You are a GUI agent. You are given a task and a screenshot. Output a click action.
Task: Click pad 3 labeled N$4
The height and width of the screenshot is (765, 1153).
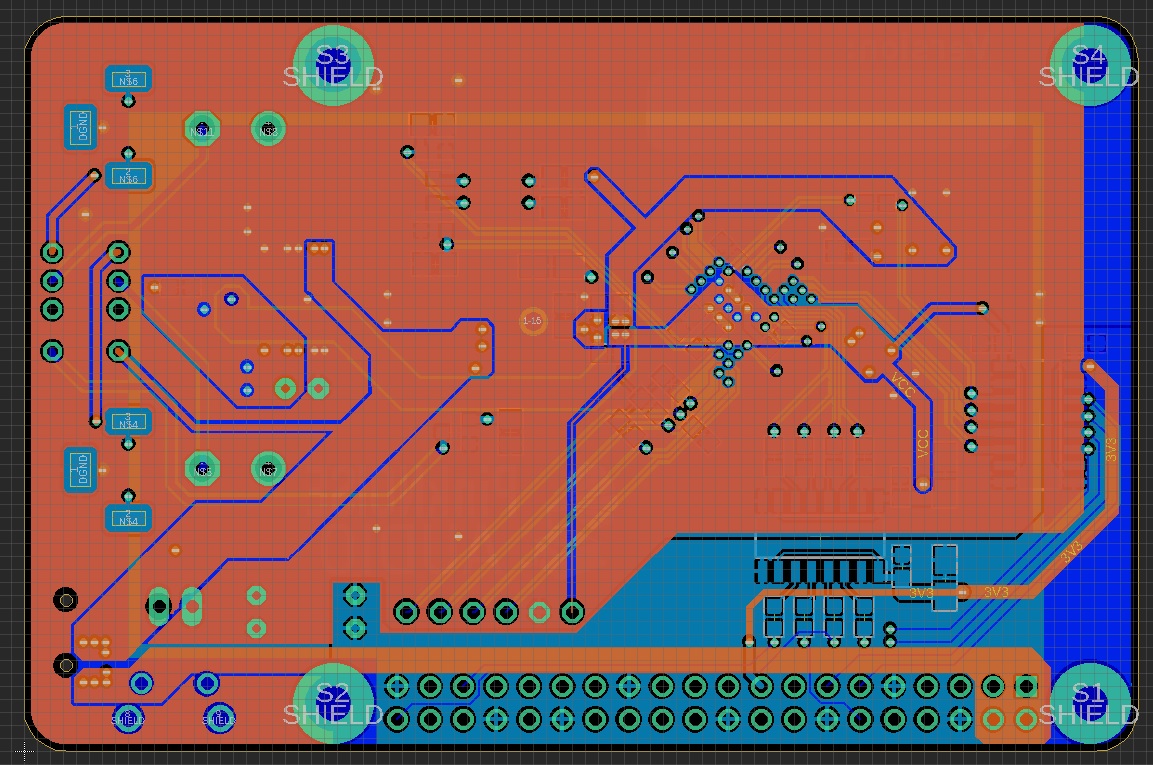(129, 421)
